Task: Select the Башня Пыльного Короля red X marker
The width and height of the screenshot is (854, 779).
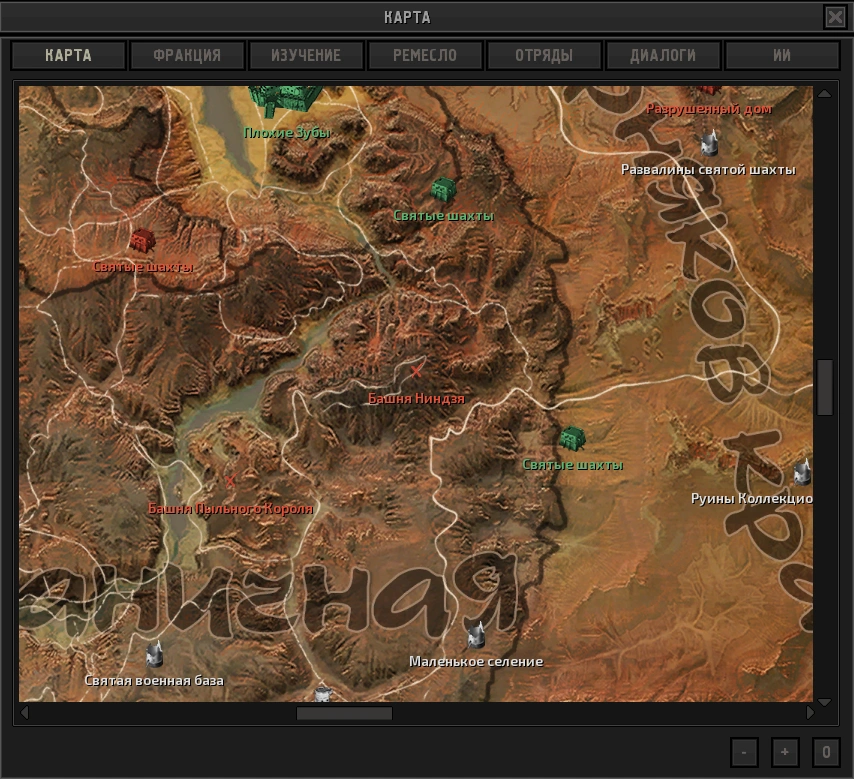Action: pos(231,481)
